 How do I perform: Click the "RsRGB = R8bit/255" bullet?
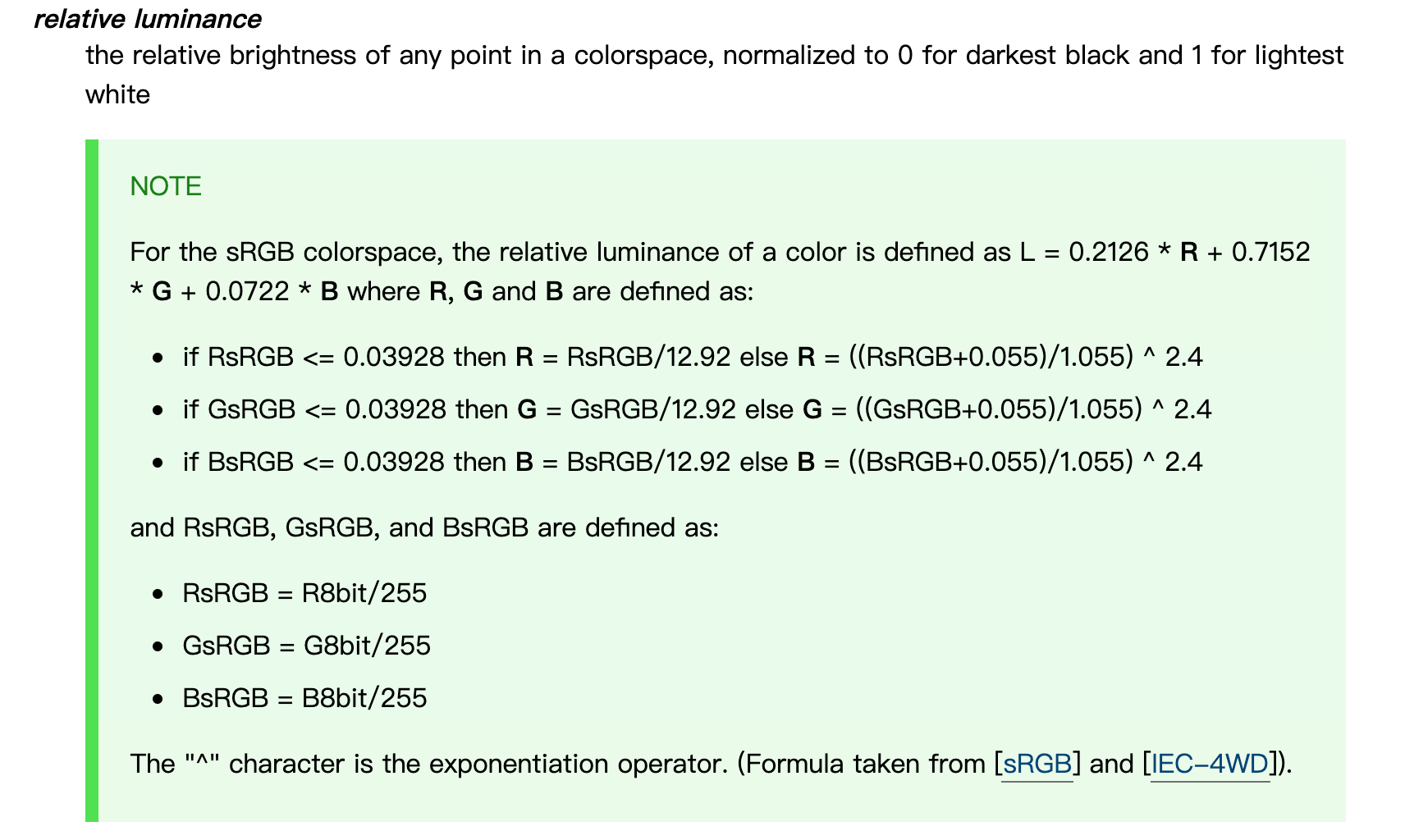coord(304,593)
